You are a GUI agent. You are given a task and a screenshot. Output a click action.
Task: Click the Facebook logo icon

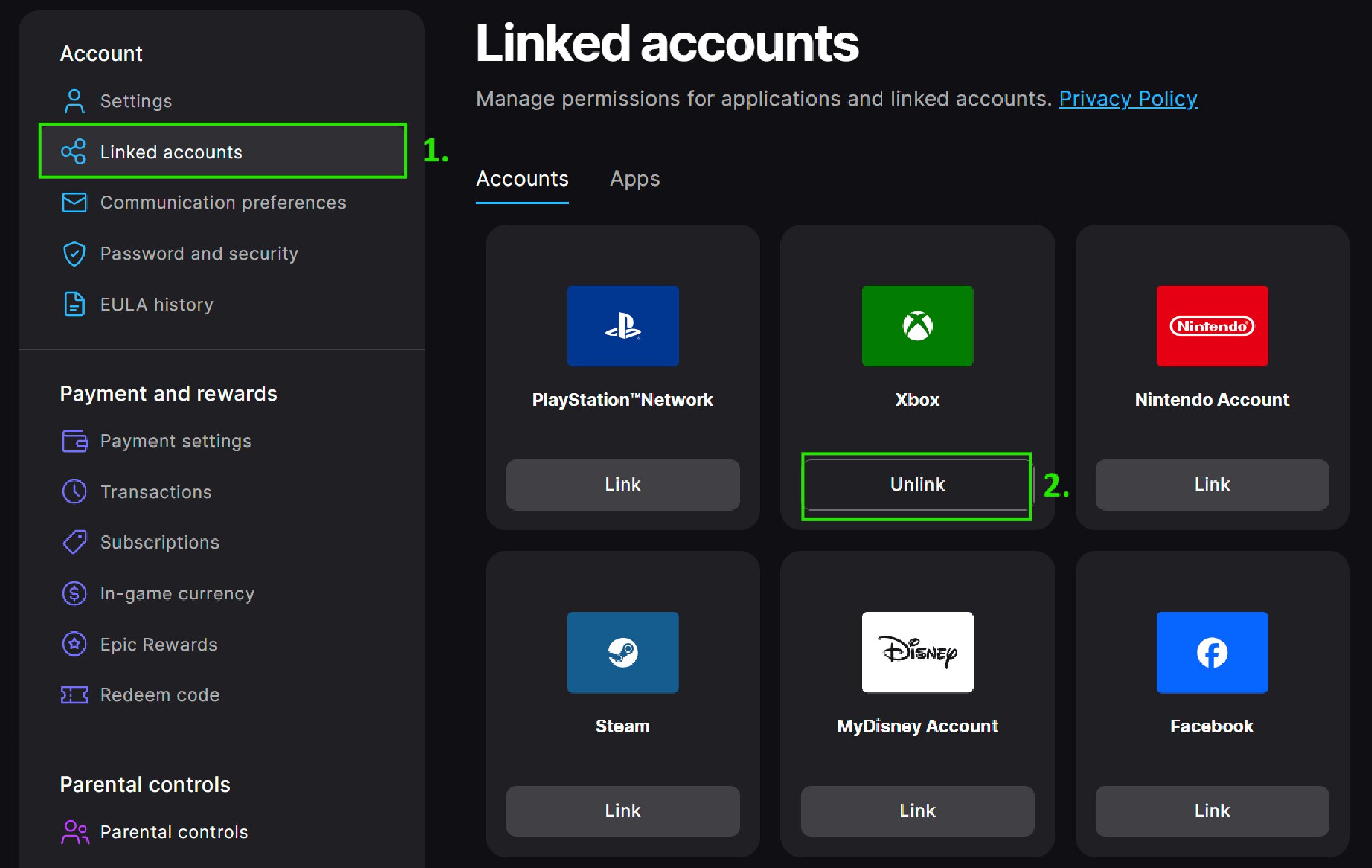[1211, 653]
